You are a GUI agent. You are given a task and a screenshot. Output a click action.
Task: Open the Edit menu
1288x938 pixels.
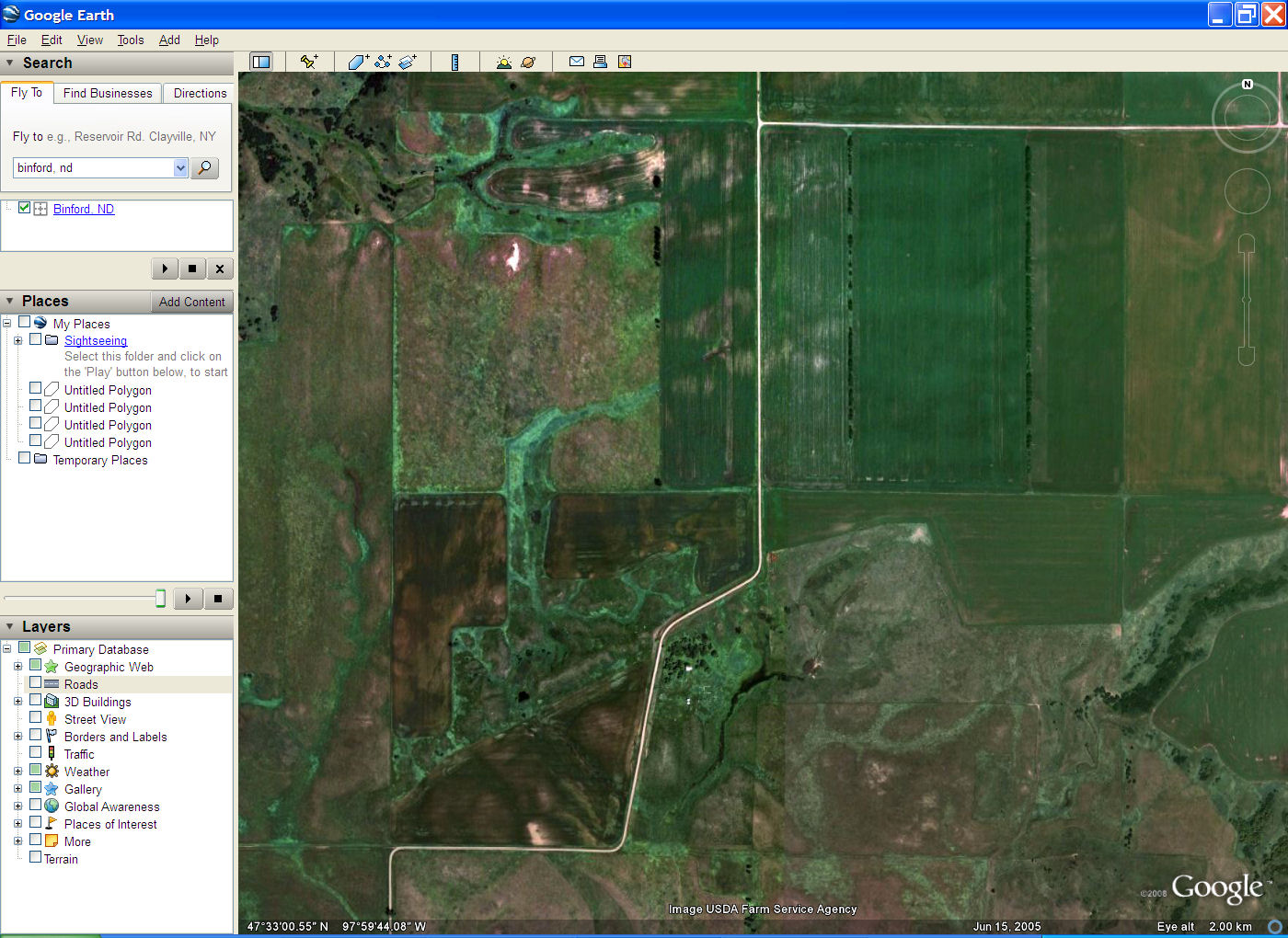pyautogui.click(x=52, y=40)
